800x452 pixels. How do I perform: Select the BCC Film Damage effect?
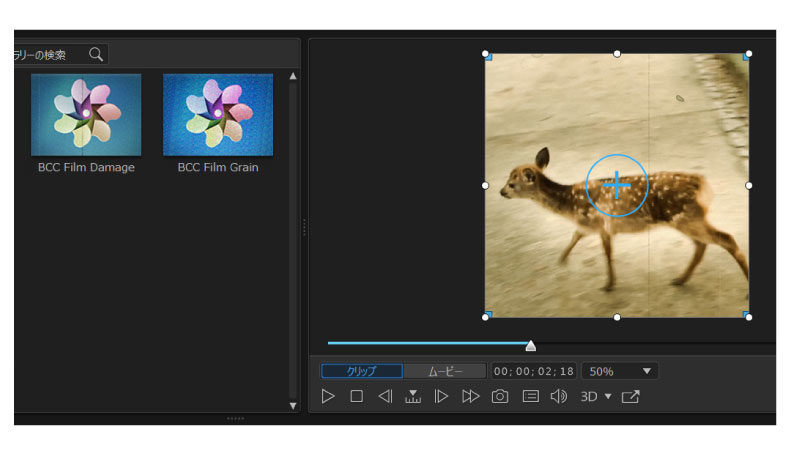[86, 115]
